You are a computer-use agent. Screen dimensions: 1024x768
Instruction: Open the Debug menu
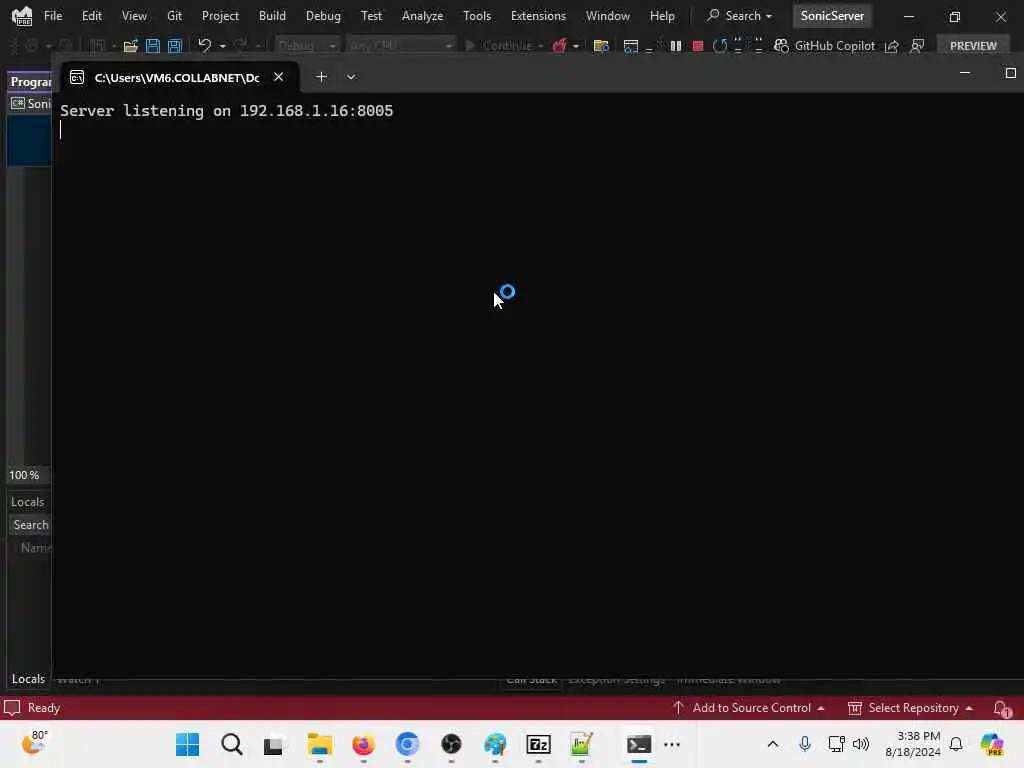[323, 16]
